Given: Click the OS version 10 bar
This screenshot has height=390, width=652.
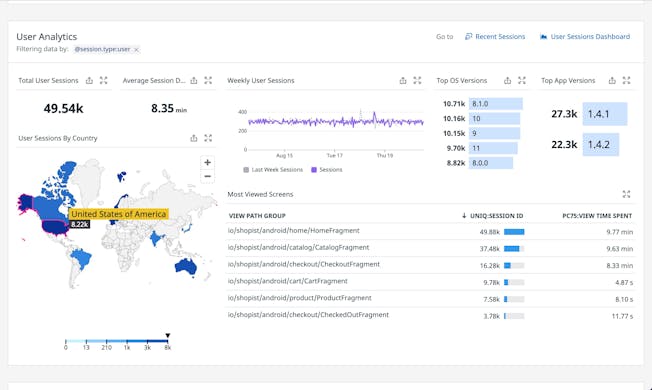Looking at the screenshot, I should 494,118.
